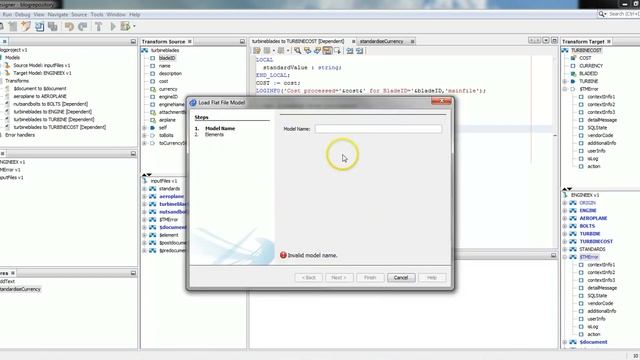Click the Source Model inputFiles icon
640x360 pixels.
pyautogui.click(x=7, y=65)
